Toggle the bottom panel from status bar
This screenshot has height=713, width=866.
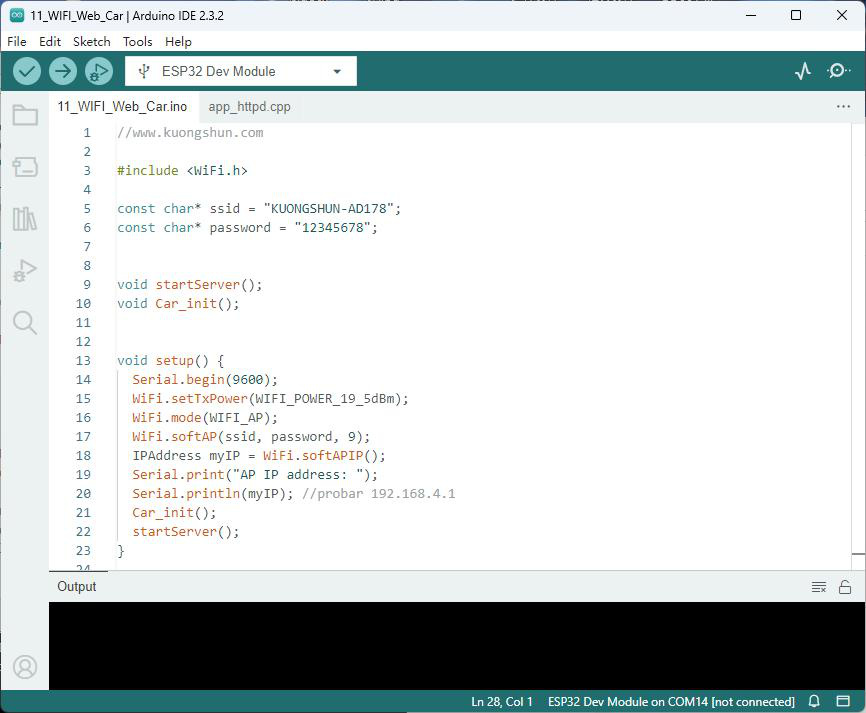(x=843, y=701)
